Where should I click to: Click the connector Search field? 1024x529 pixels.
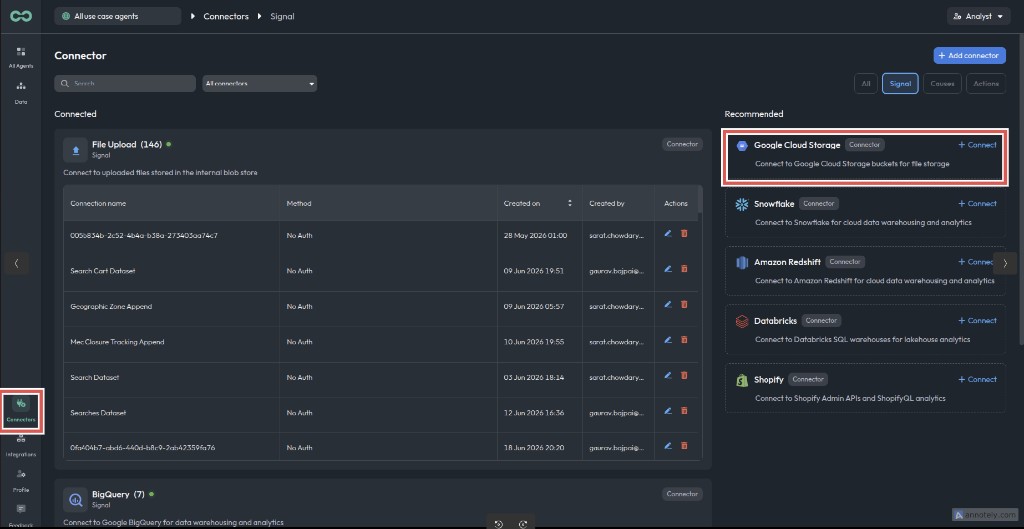click(125, 84)
